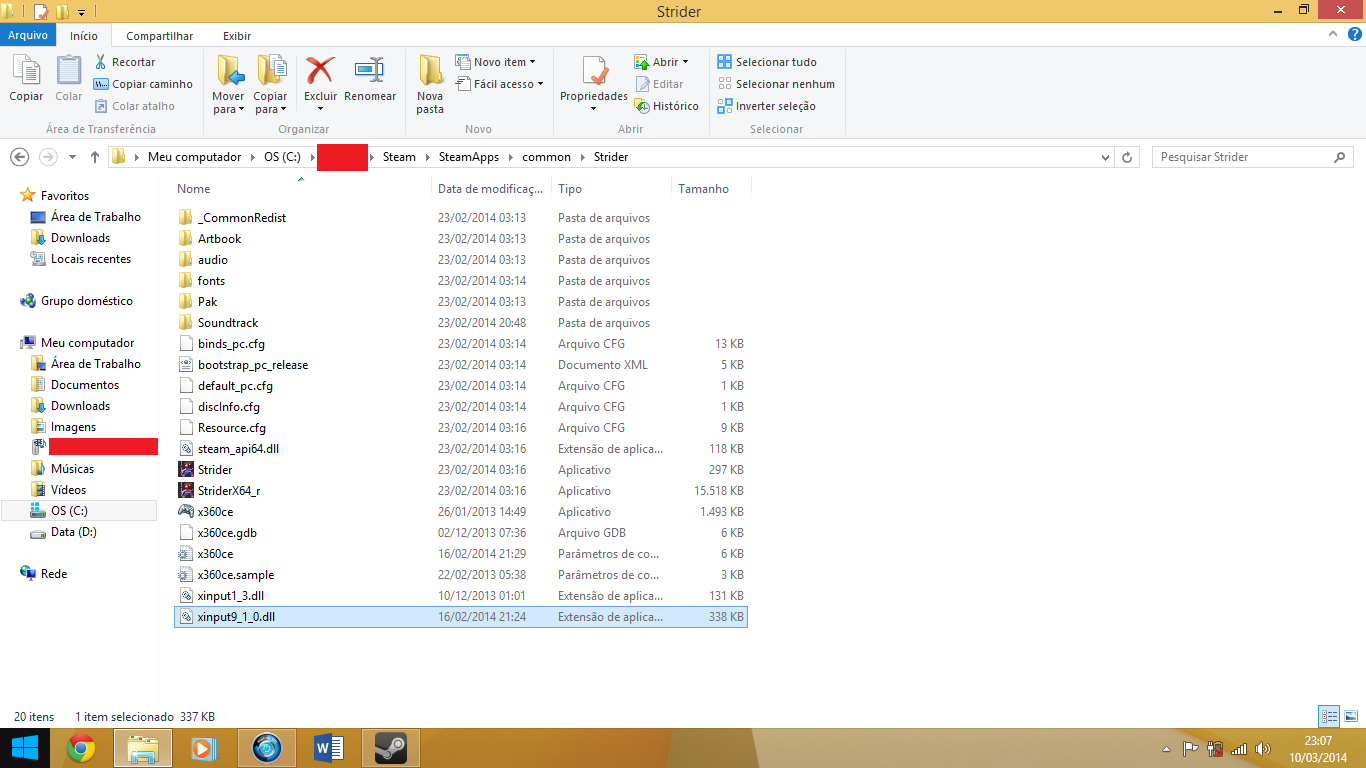This screenshot has width=1366, height=768.
Task: Click Colar atalho in ribbon
Action: 134,106
